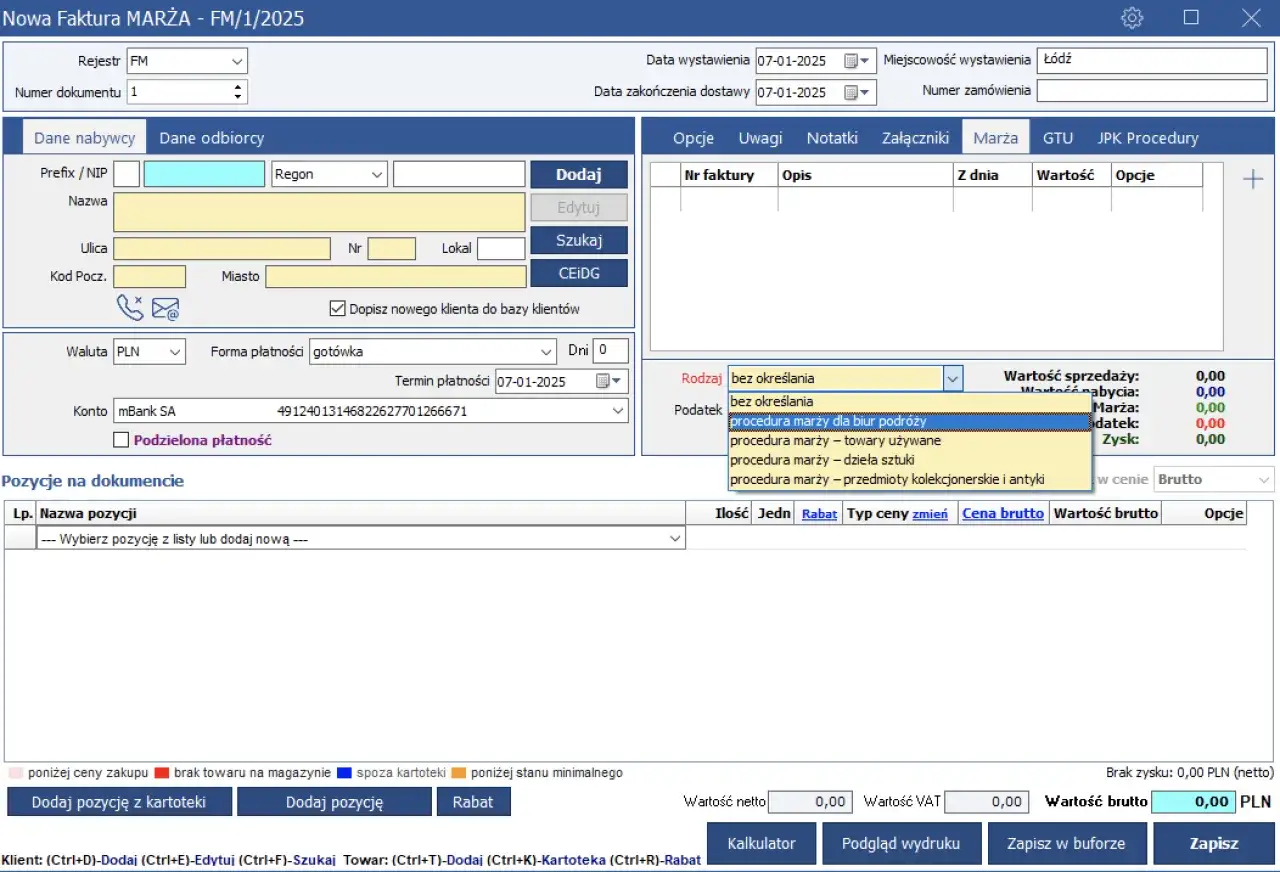The width and height of the screenshot is (1280, 872).
Task: Open the Waluta currency dropdown
Action: click(x=175, y=352)
